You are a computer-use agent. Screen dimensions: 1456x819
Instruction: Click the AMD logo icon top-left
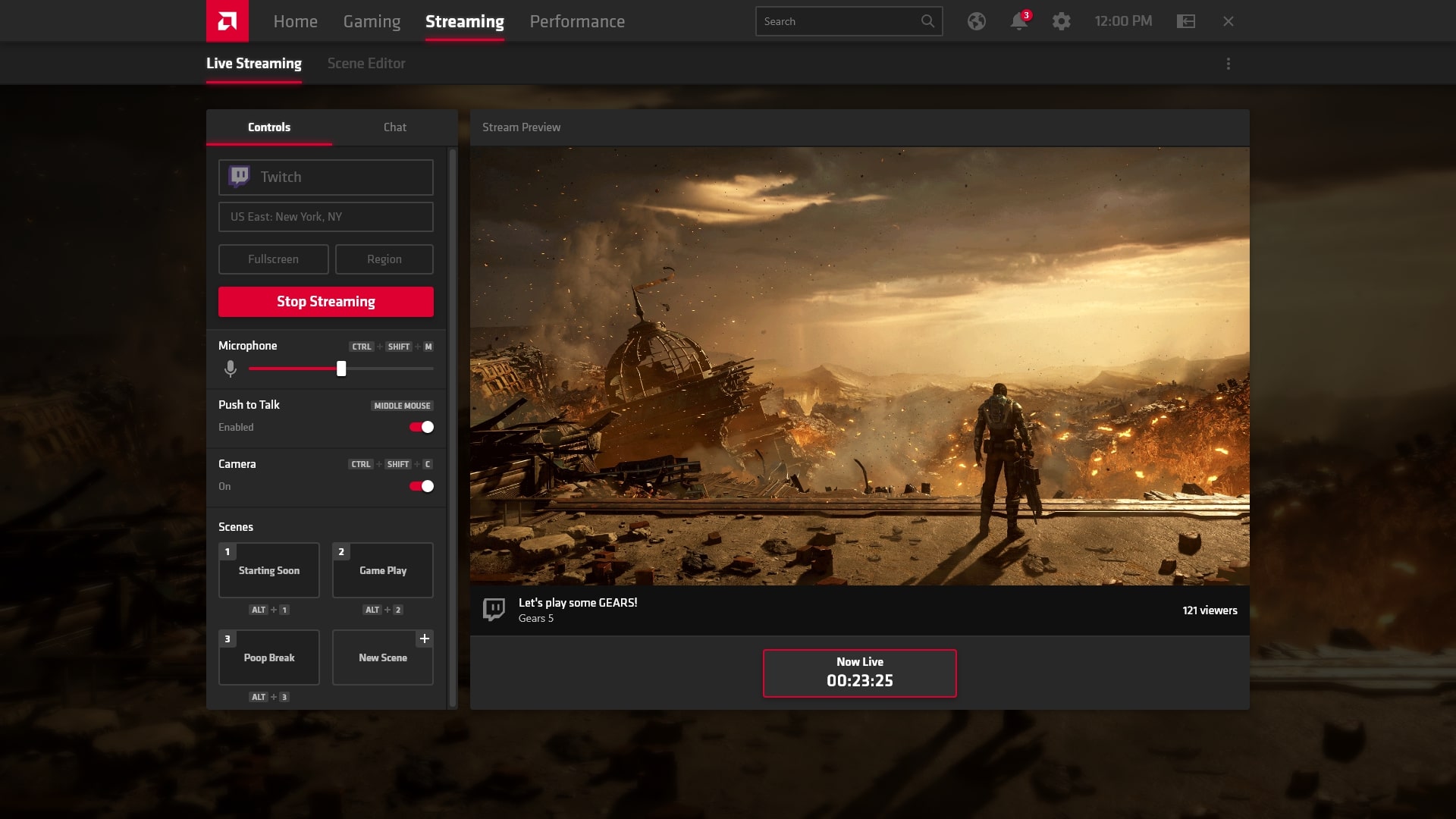click(x=227, y=21)
